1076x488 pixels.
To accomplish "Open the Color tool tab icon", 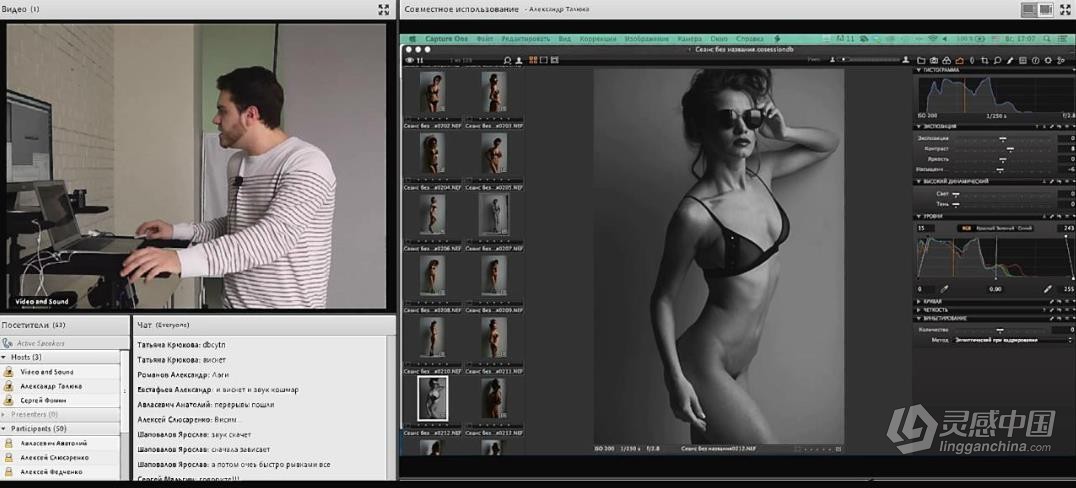I will click(x=946, y=60).
